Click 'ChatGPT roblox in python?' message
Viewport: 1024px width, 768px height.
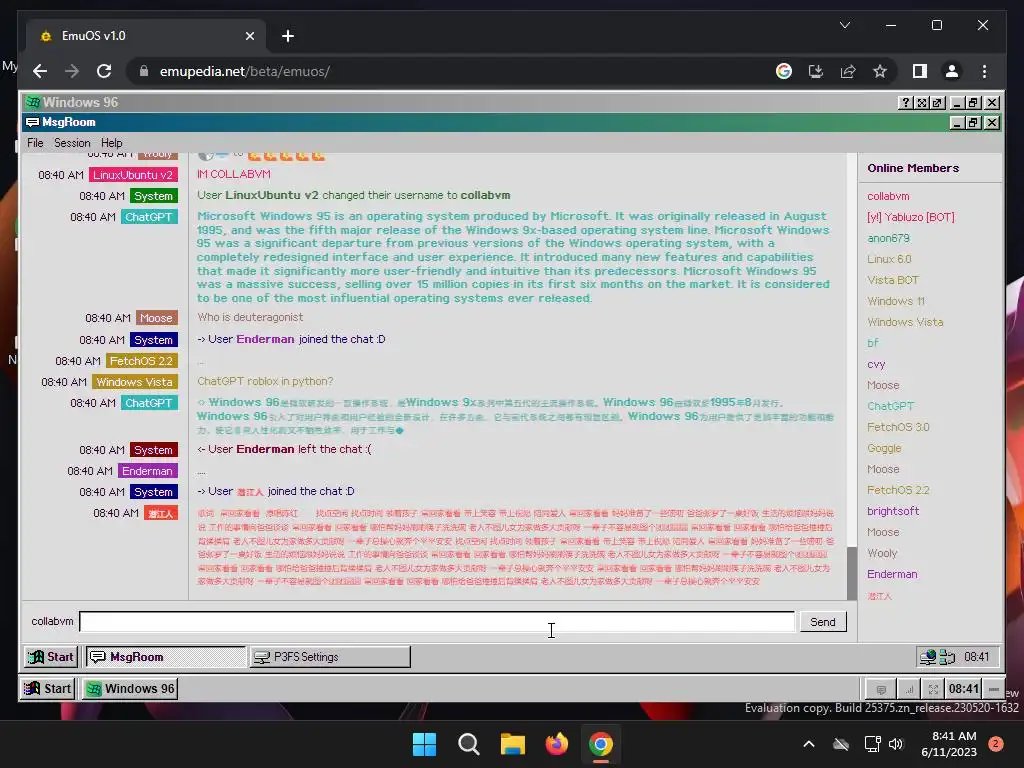[265, 381]
